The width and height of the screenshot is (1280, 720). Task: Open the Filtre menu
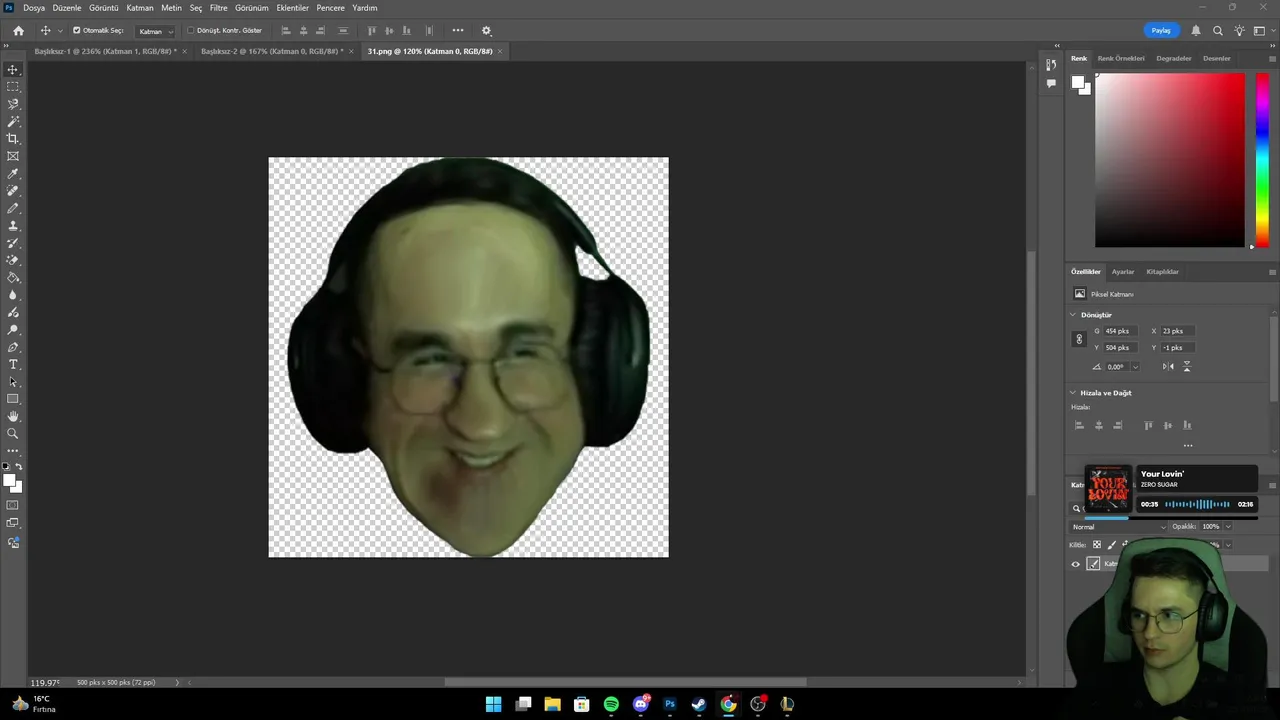pyautogui.click(x=219, y=8)
